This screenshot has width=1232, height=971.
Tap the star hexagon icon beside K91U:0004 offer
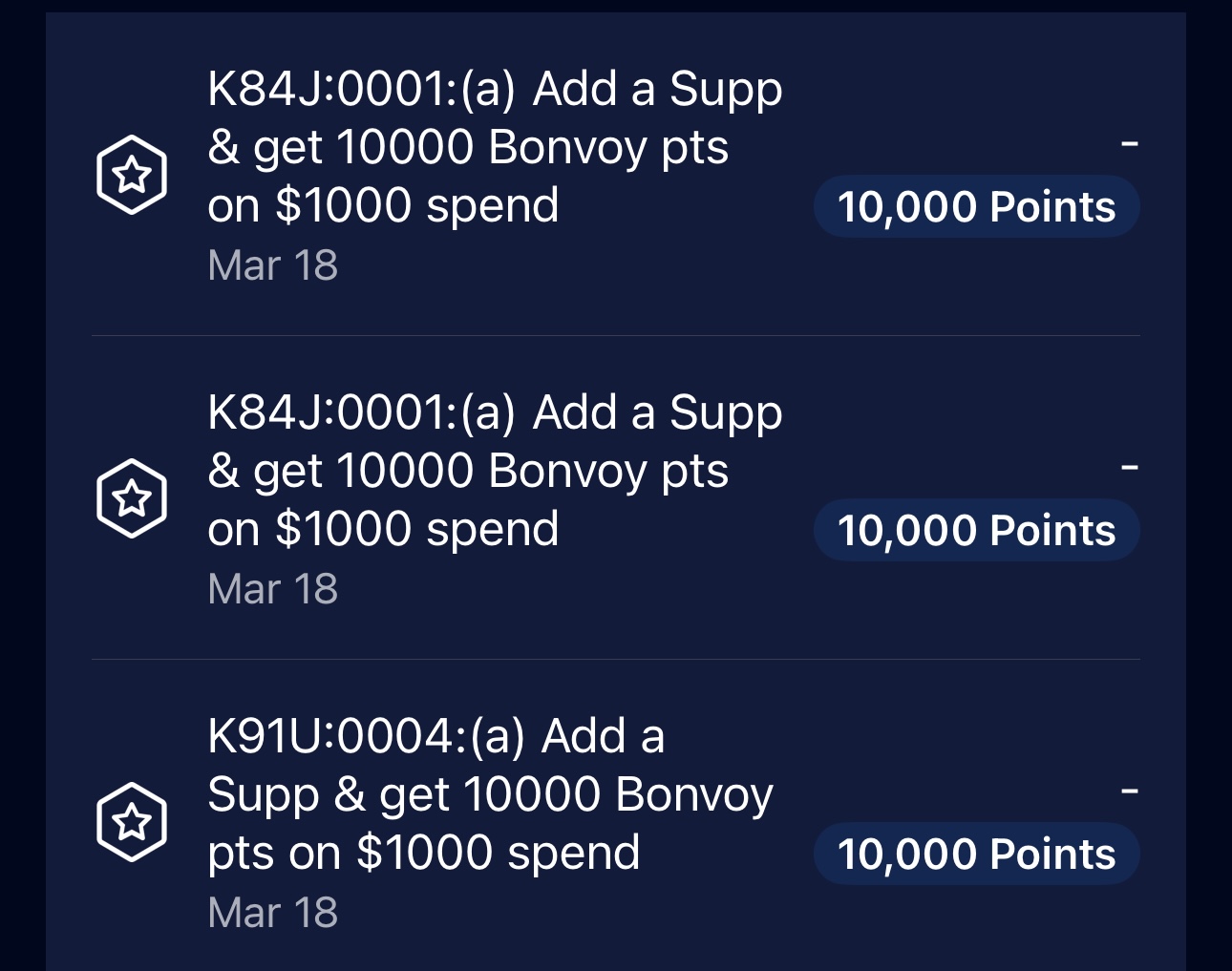click(x=132, y=822)
